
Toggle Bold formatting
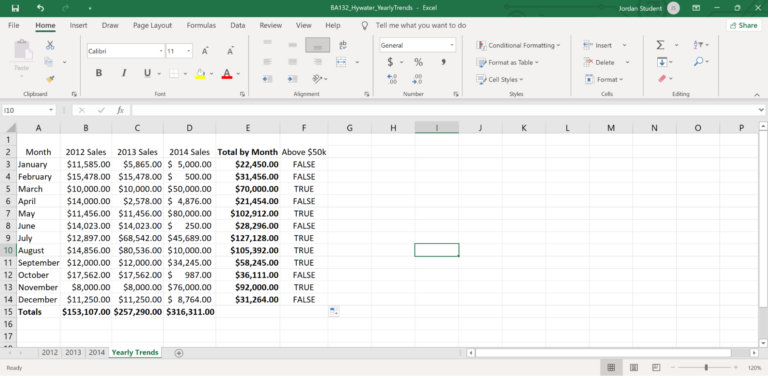pos(99,73)
